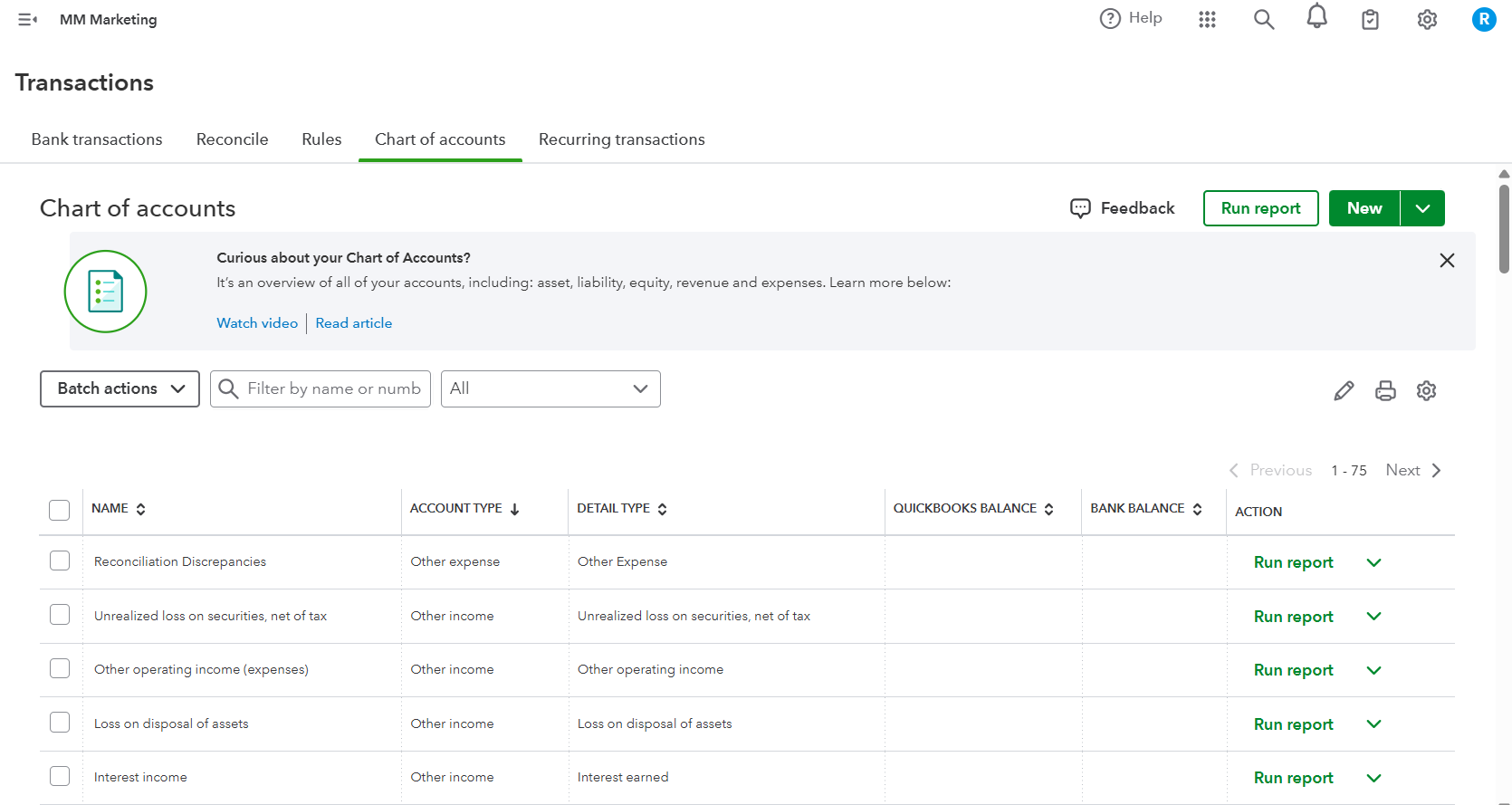Image resolution: width=1512 pixels, height=805 pixels.
Task: Open notifications bell icon
Action: tap(1317, 16)
